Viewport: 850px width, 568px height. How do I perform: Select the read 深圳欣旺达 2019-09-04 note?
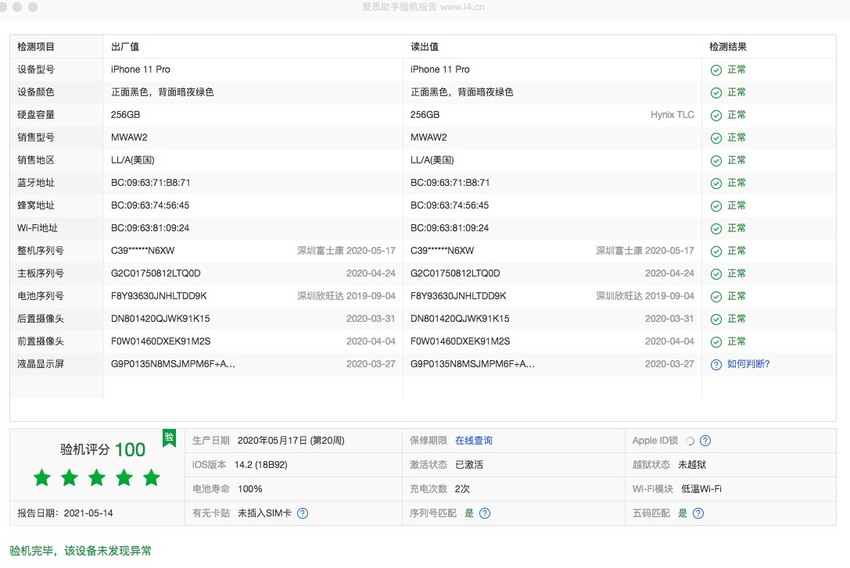click(x=645, y=296)
